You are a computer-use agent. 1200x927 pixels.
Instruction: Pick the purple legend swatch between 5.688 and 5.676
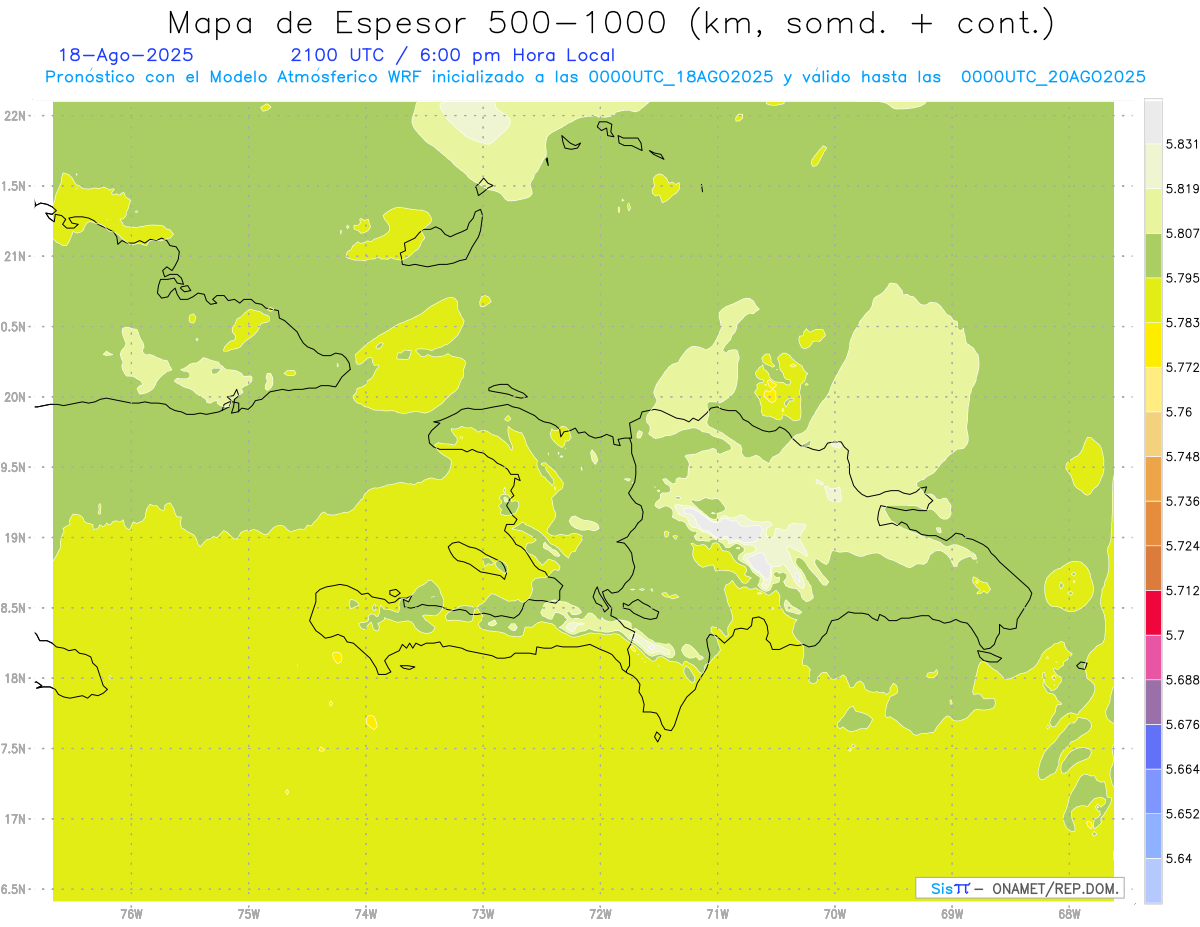click(1153, 702)
